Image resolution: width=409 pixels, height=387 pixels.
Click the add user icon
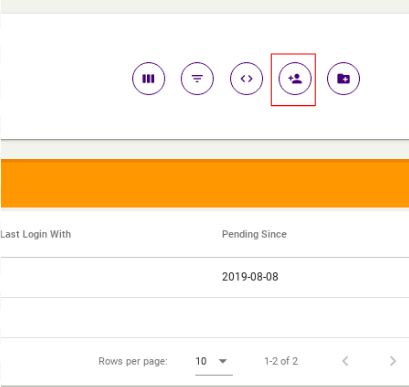point(295,79)
